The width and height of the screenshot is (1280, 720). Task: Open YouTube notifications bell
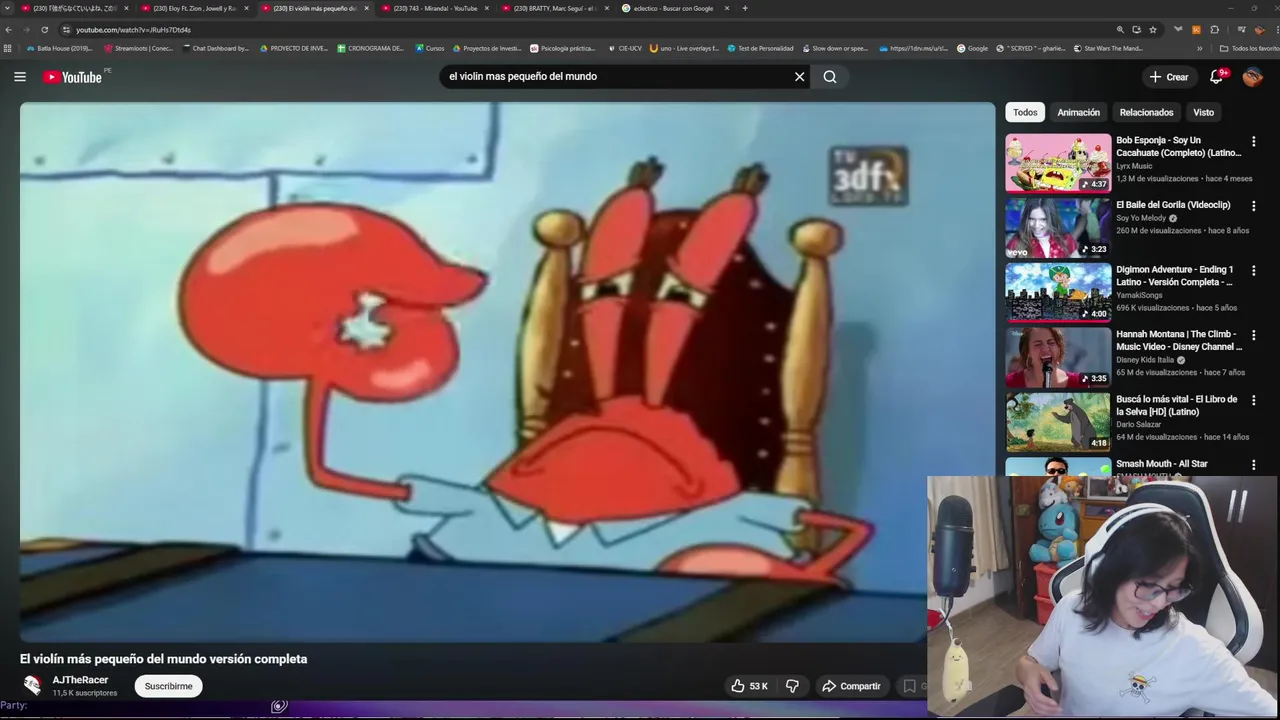click(x=1217, y=77)
